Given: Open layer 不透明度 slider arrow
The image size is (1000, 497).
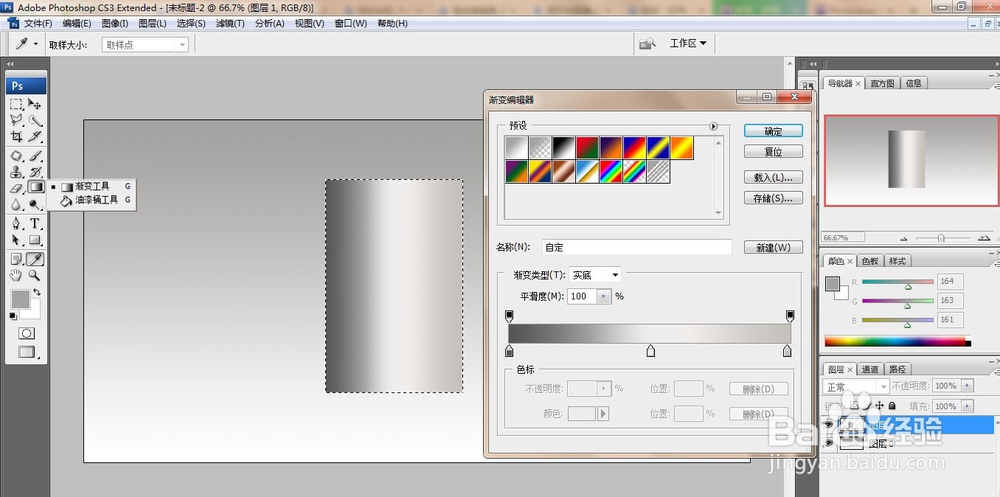Looking at the screenshot, I should (x=967, y=386).
